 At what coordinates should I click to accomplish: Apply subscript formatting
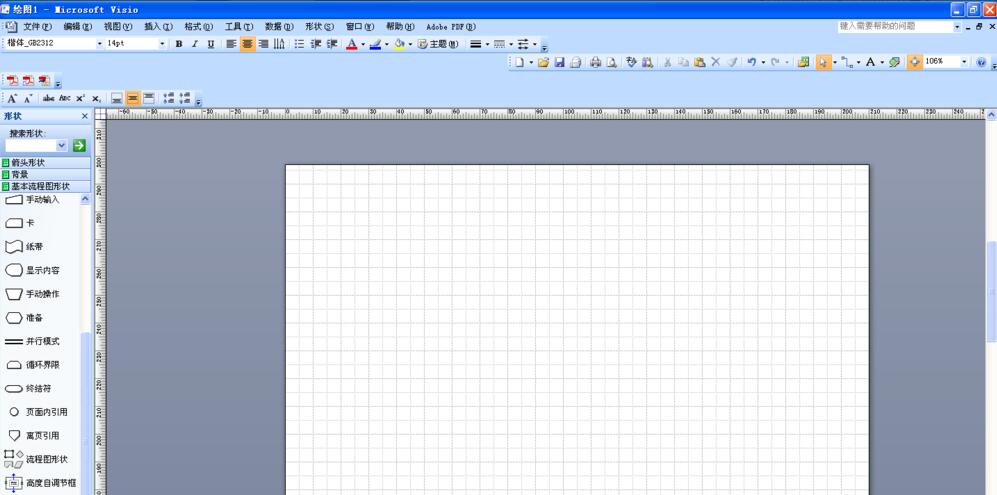[96, 99]
